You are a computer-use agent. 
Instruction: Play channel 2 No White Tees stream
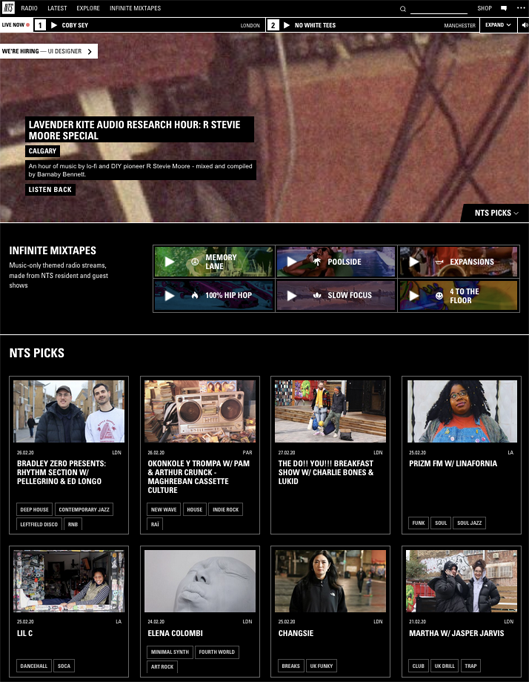(x=287, y=25)
